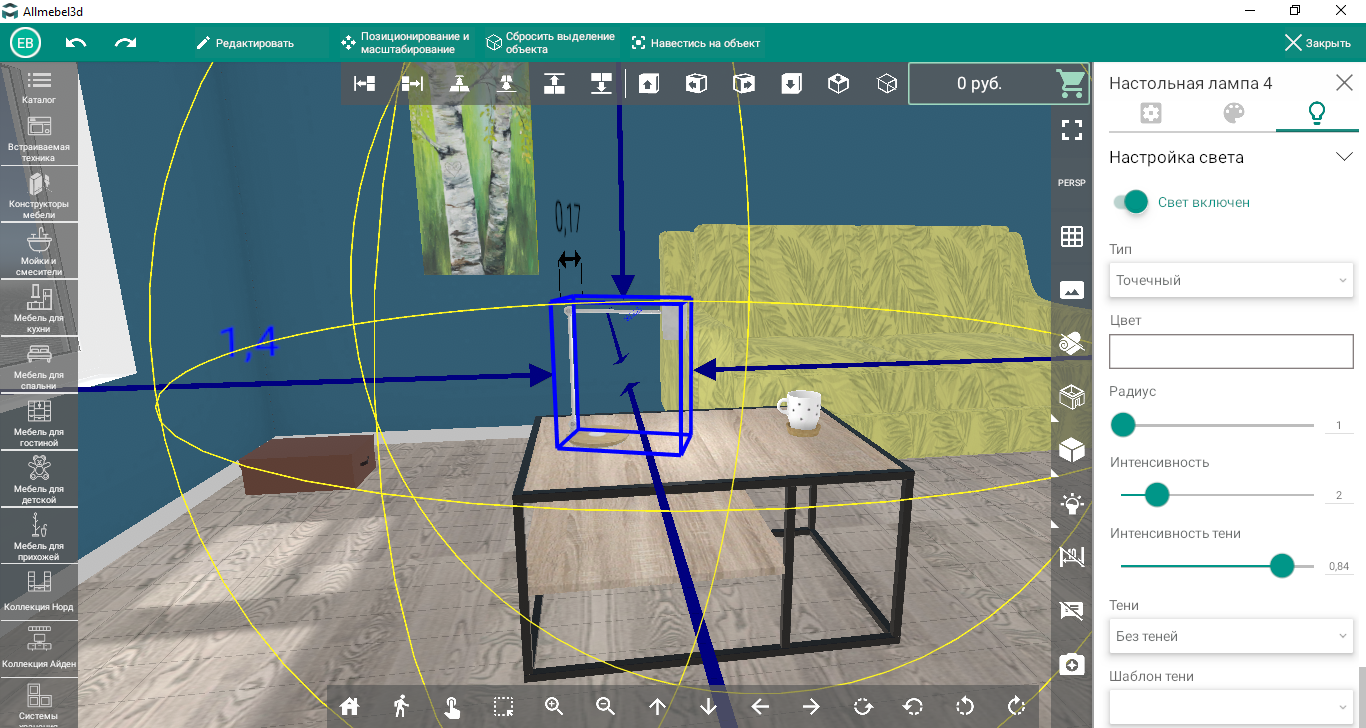
Task: Open 'Мебель для кухни' category
Action: click(x=40, y=309)
